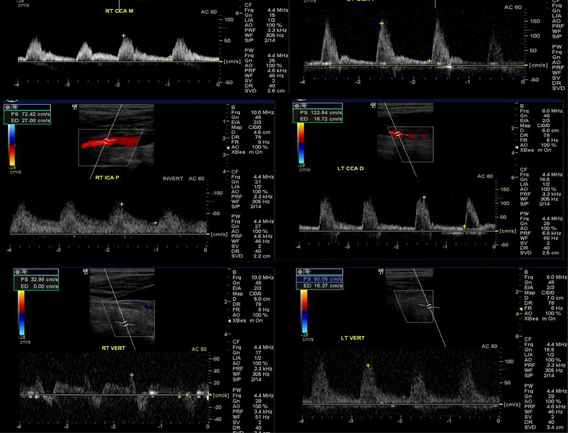Click the SVD 3.4 cm parameter
Image resolution: width=568 pixels, height=433 pixels.
543,427
